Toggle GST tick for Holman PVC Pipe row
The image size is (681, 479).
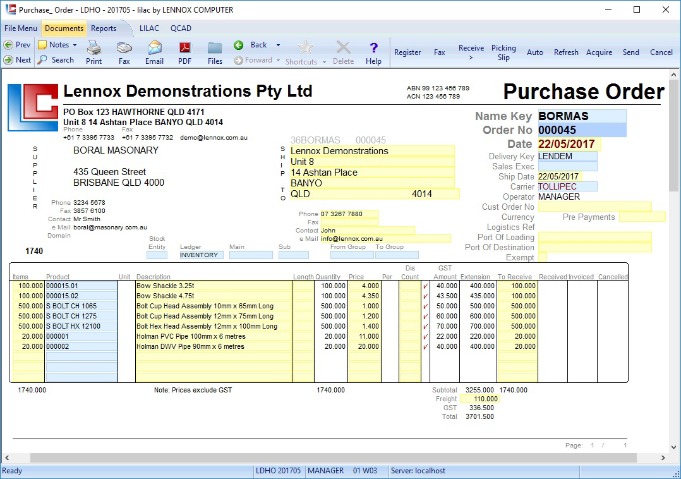425,337
